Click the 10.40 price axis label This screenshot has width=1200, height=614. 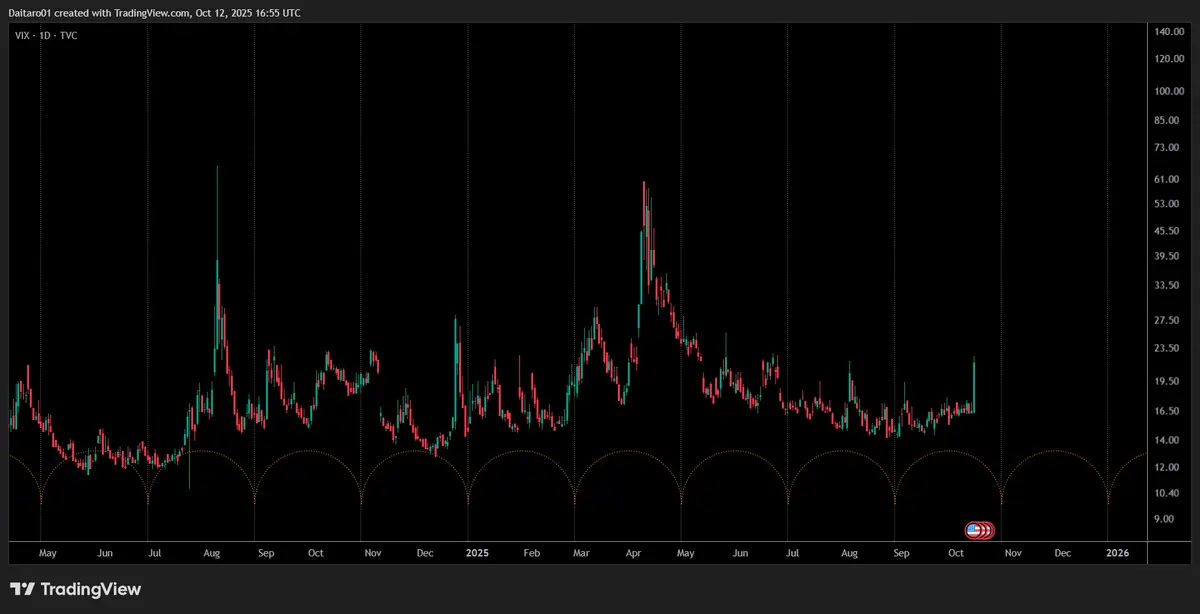tap(1167, 493)
